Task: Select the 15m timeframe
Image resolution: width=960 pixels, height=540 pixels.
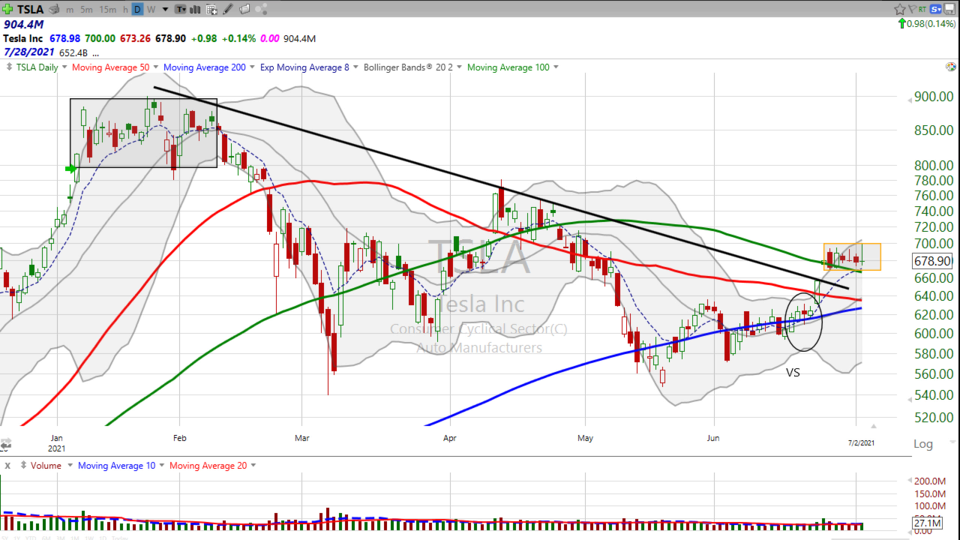Action: [x=108, y=10]
